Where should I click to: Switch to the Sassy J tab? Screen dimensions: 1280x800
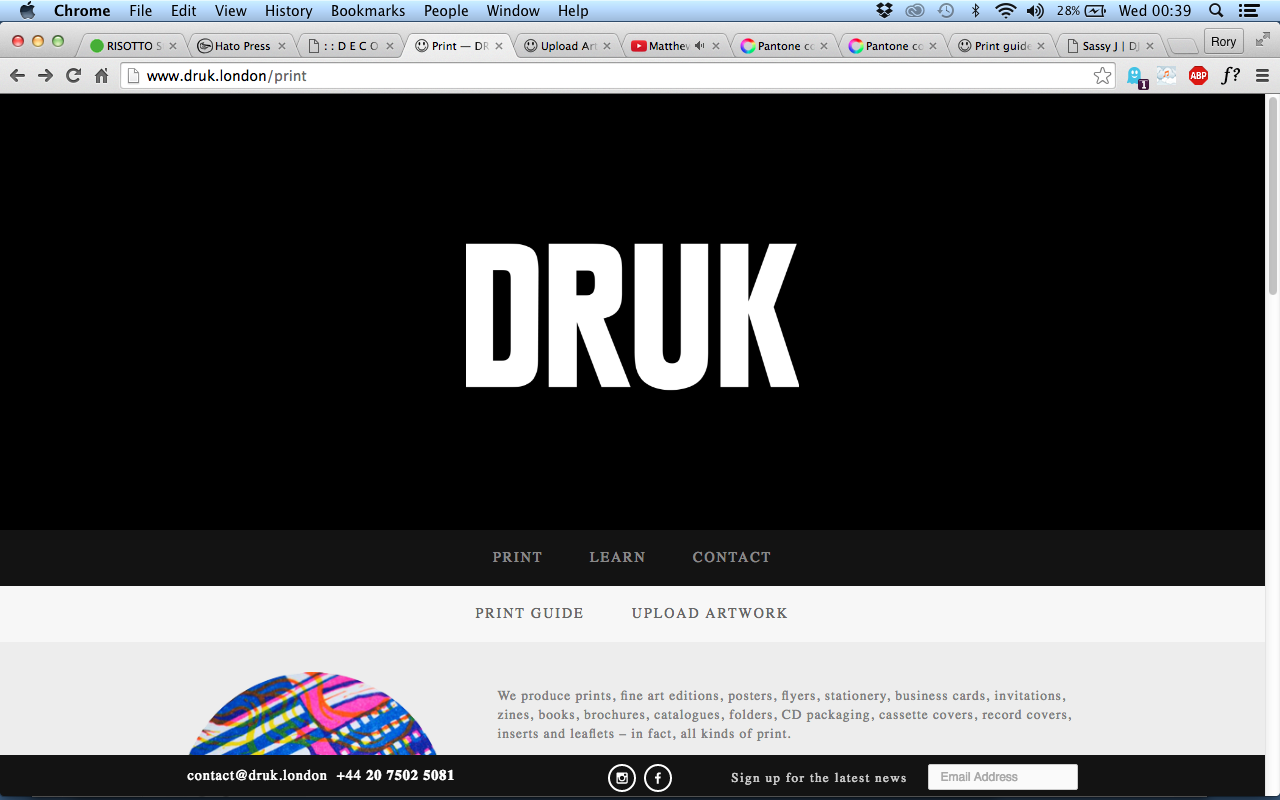click(x=1110, y=46)
